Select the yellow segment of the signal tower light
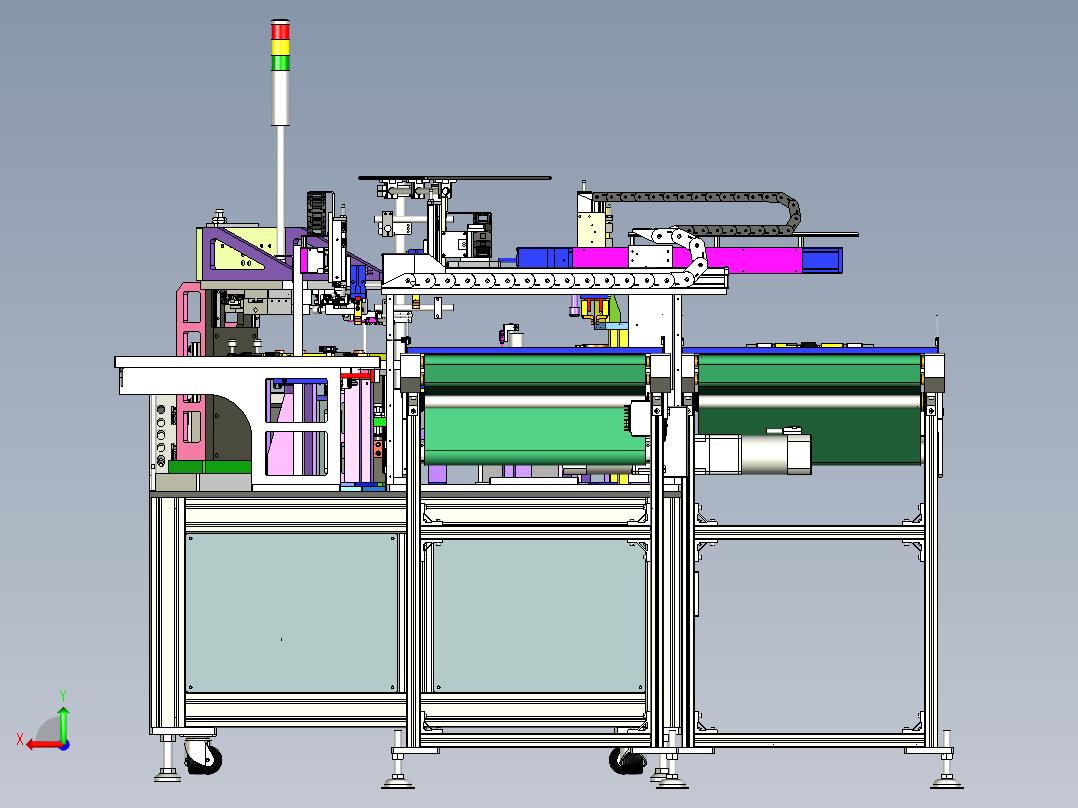Screen dimensions: 1078x808 pos(280,47)
